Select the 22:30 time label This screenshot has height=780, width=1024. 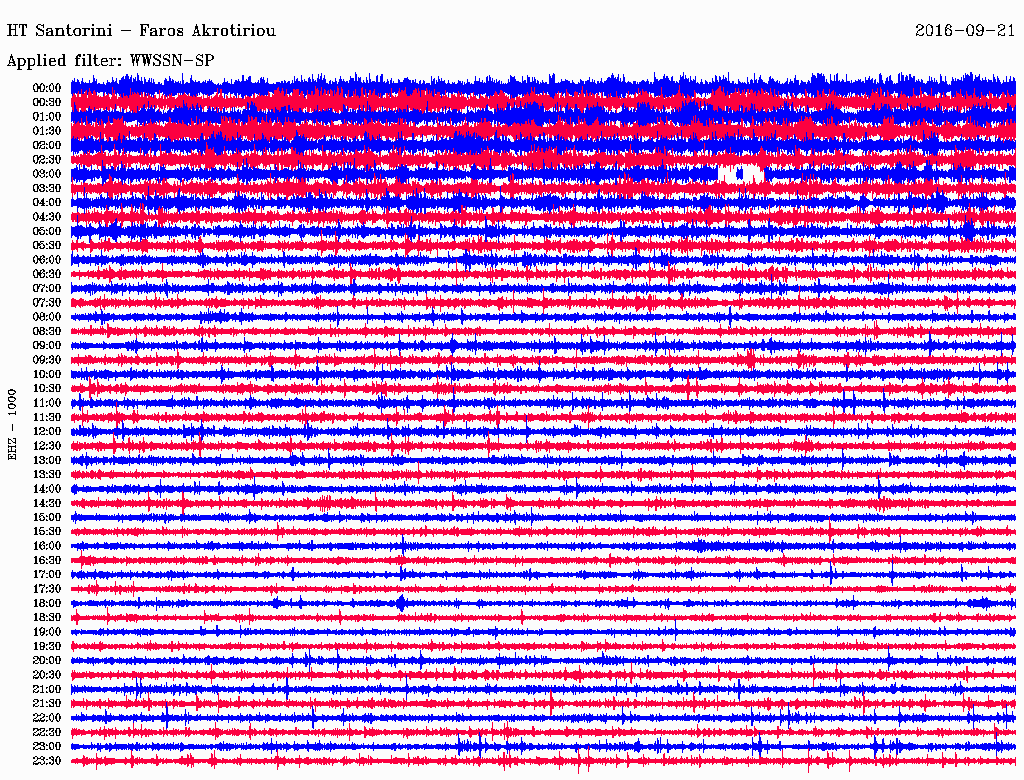tap(46, 732)
